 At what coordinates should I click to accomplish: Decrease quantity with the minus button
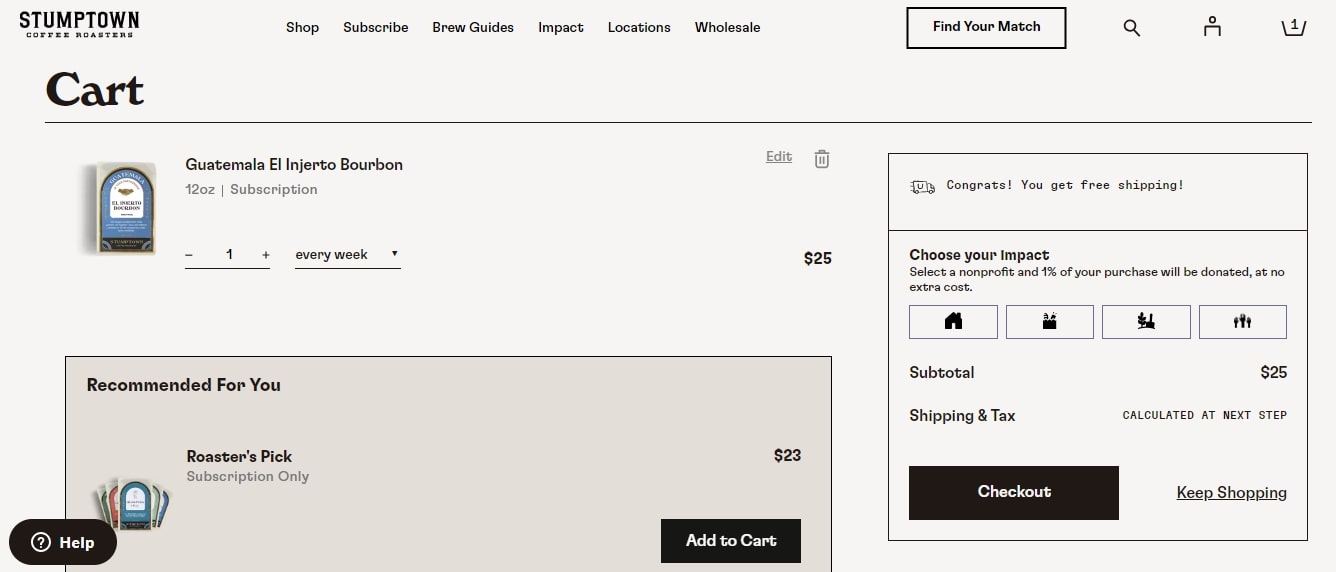click(x=189, y=255)
